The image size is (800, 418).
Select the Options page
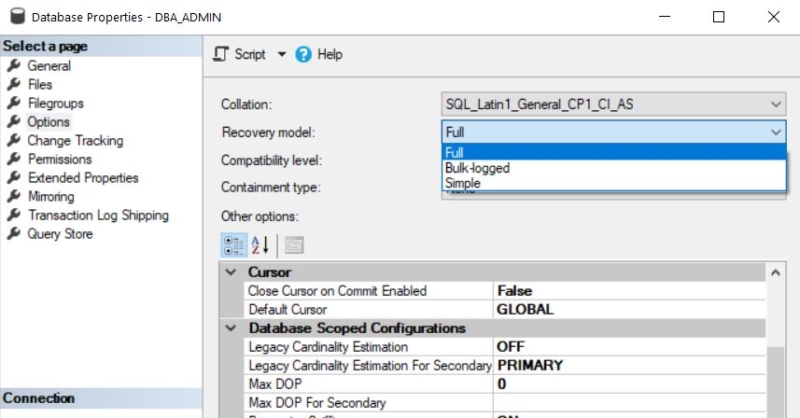[48, 122]
